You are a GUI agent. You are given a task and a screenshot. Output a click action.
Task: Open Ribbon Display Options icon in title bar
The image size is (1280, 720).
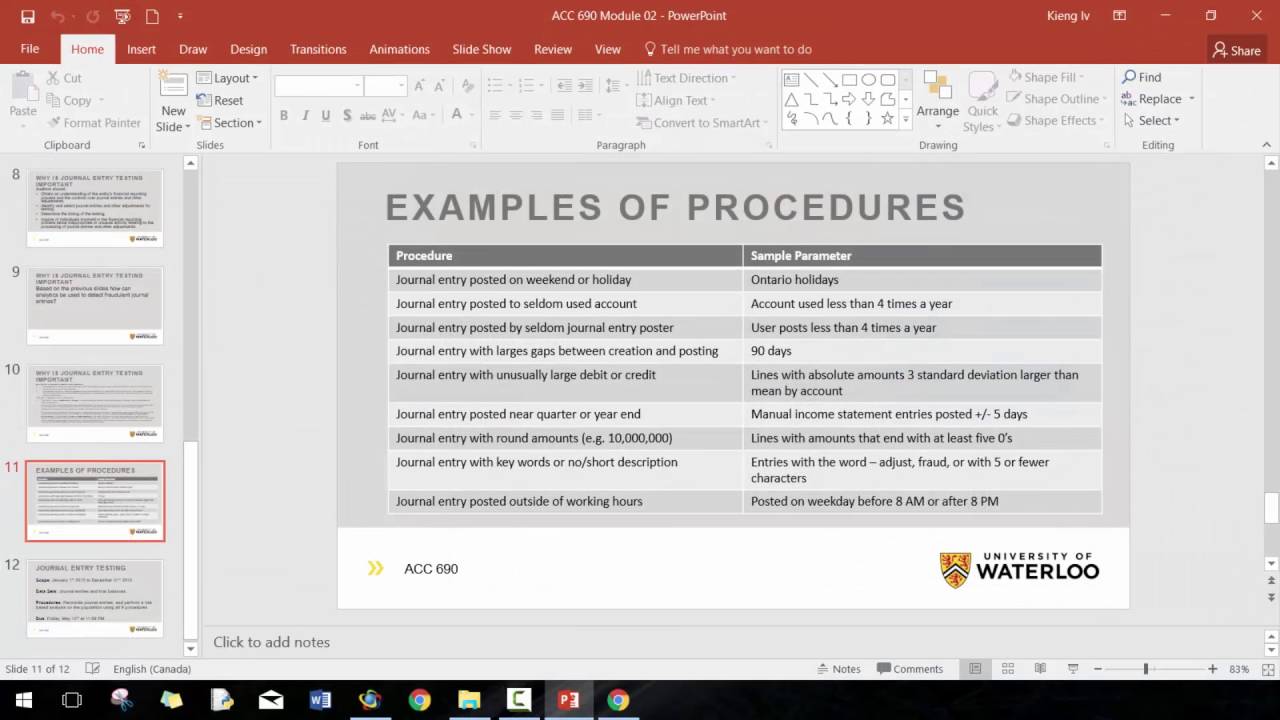[x=1120, y=16]
